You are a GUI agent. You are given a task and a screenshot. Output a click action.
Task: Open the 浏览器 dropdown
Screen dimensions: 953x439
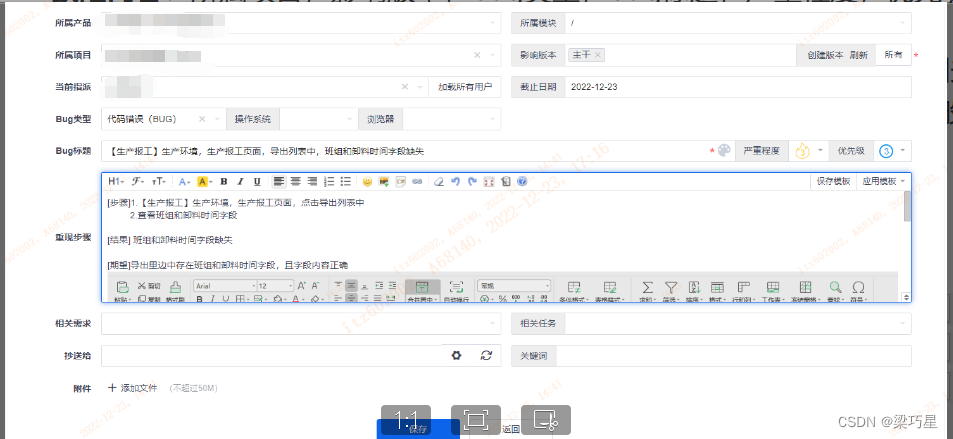tap(452, 119)
